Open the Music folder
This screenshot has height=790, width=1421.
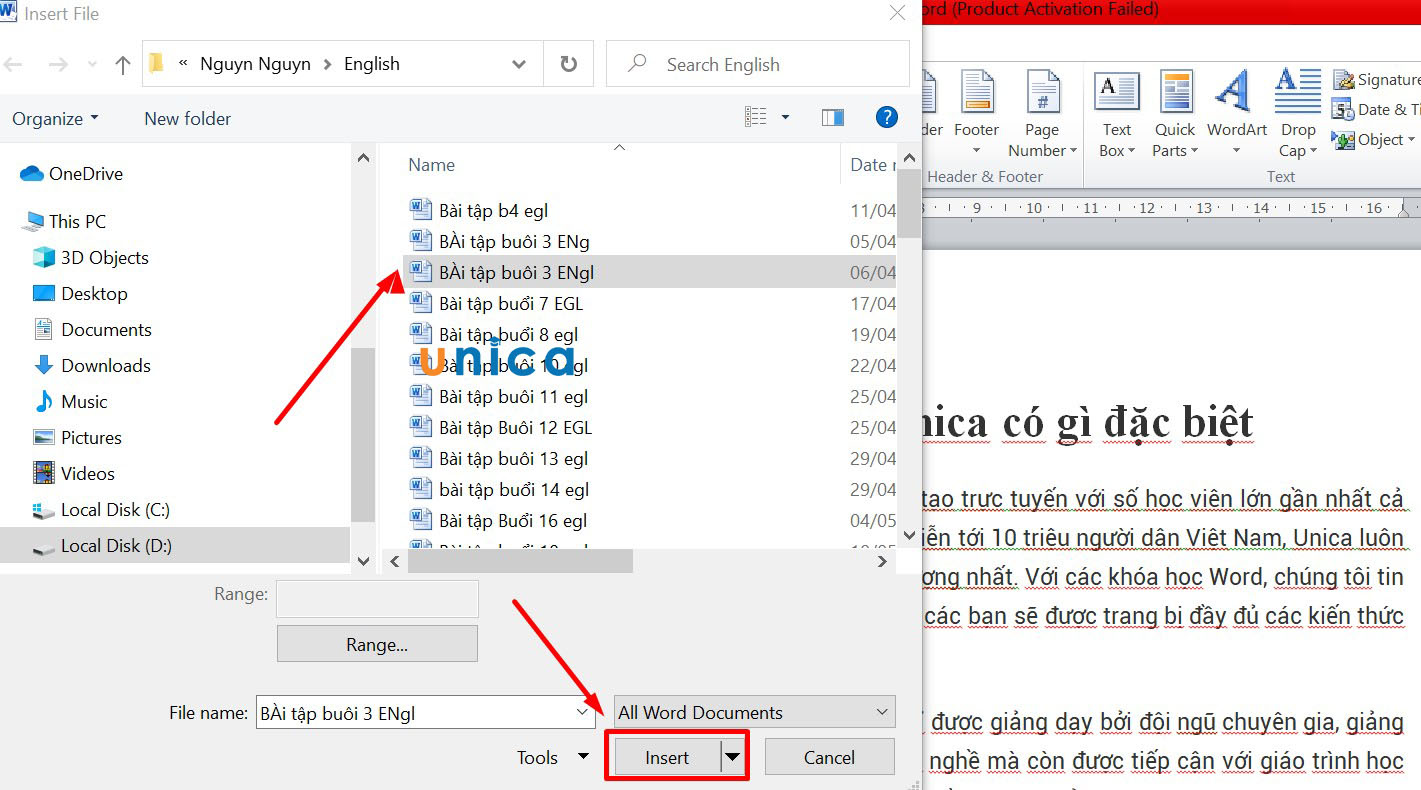[x=70, y=401]
